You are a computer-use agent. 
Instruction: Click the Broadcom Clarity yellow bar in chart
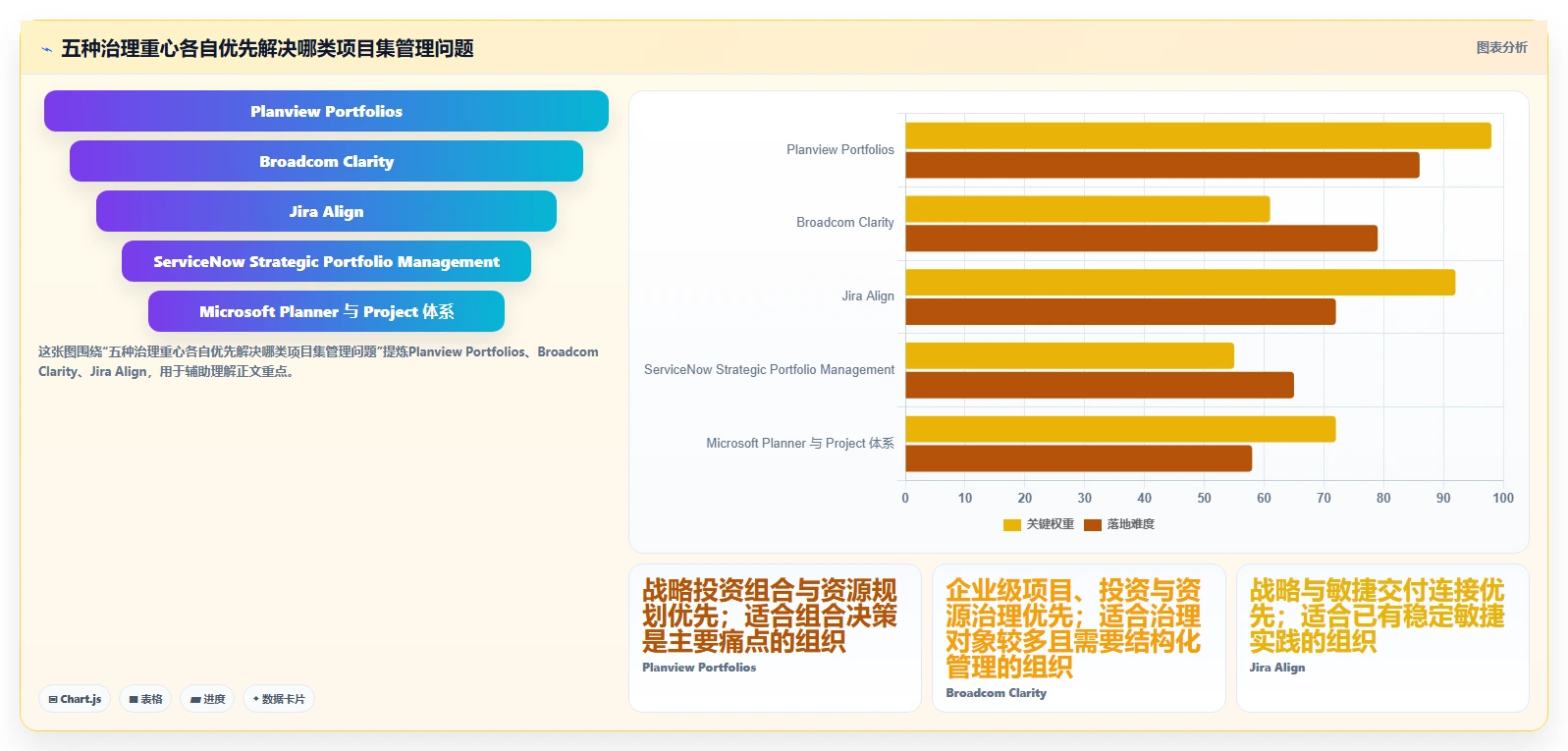(x=1088, y=209)
